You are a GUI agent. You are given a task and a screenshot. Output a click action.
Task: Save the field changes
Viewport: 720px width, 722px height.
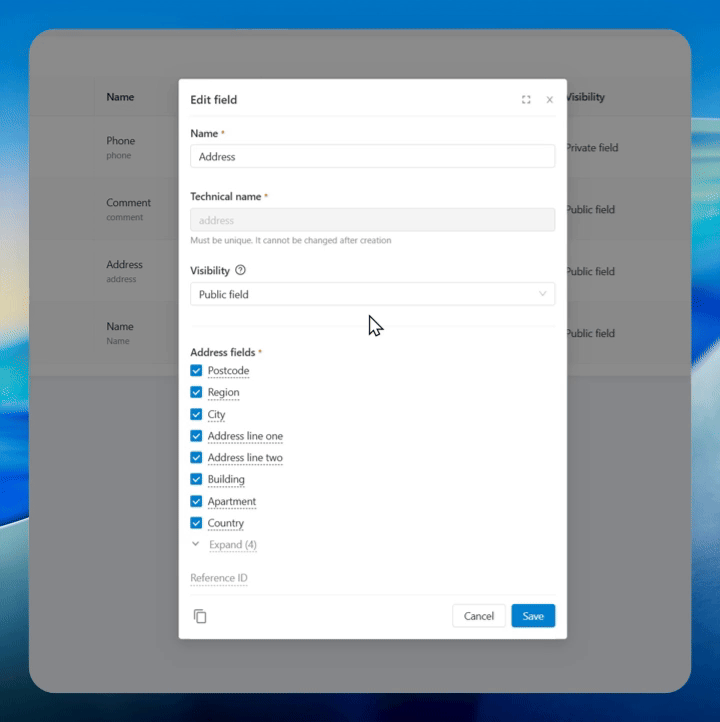[533, 616]
